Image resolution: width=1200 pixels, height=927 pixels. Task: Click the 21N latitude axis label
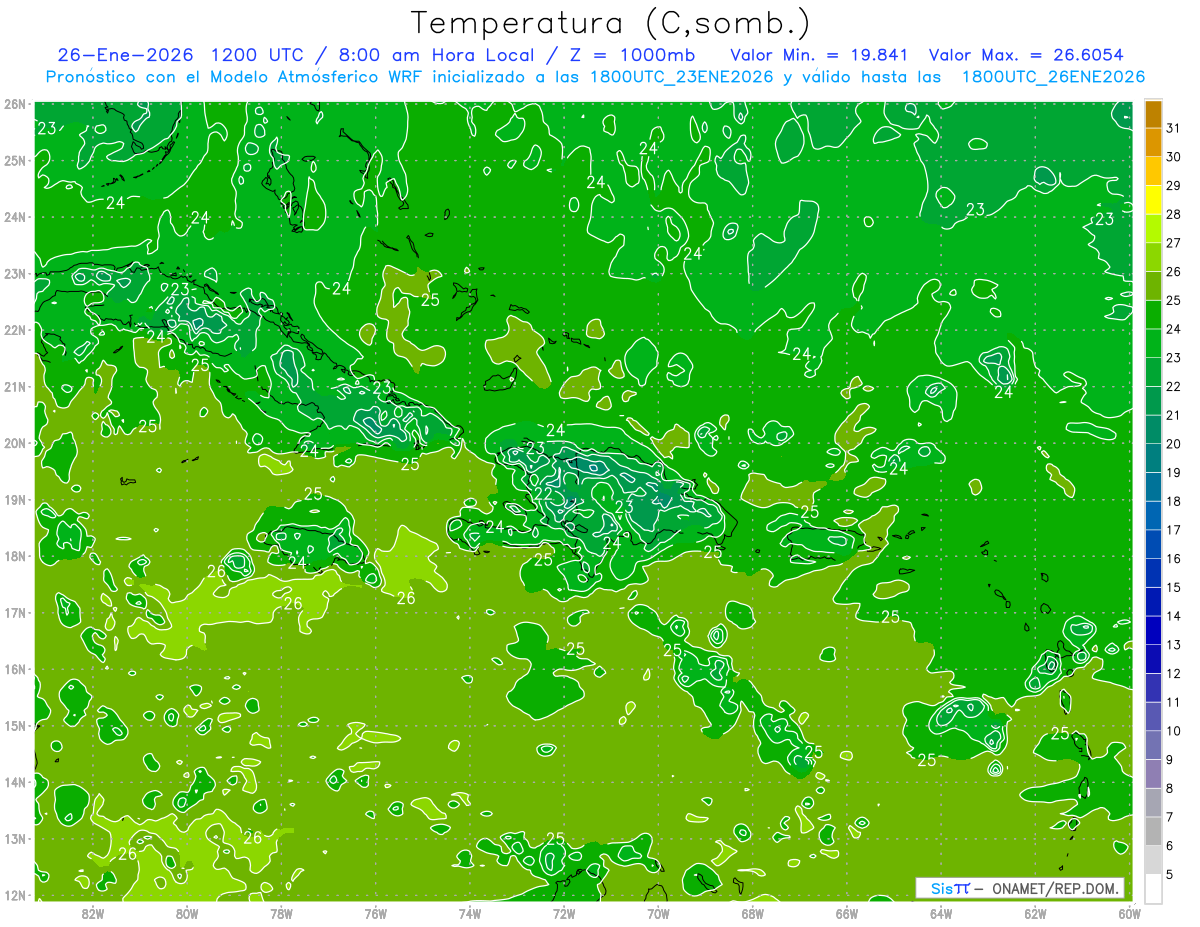pos(15,386)
